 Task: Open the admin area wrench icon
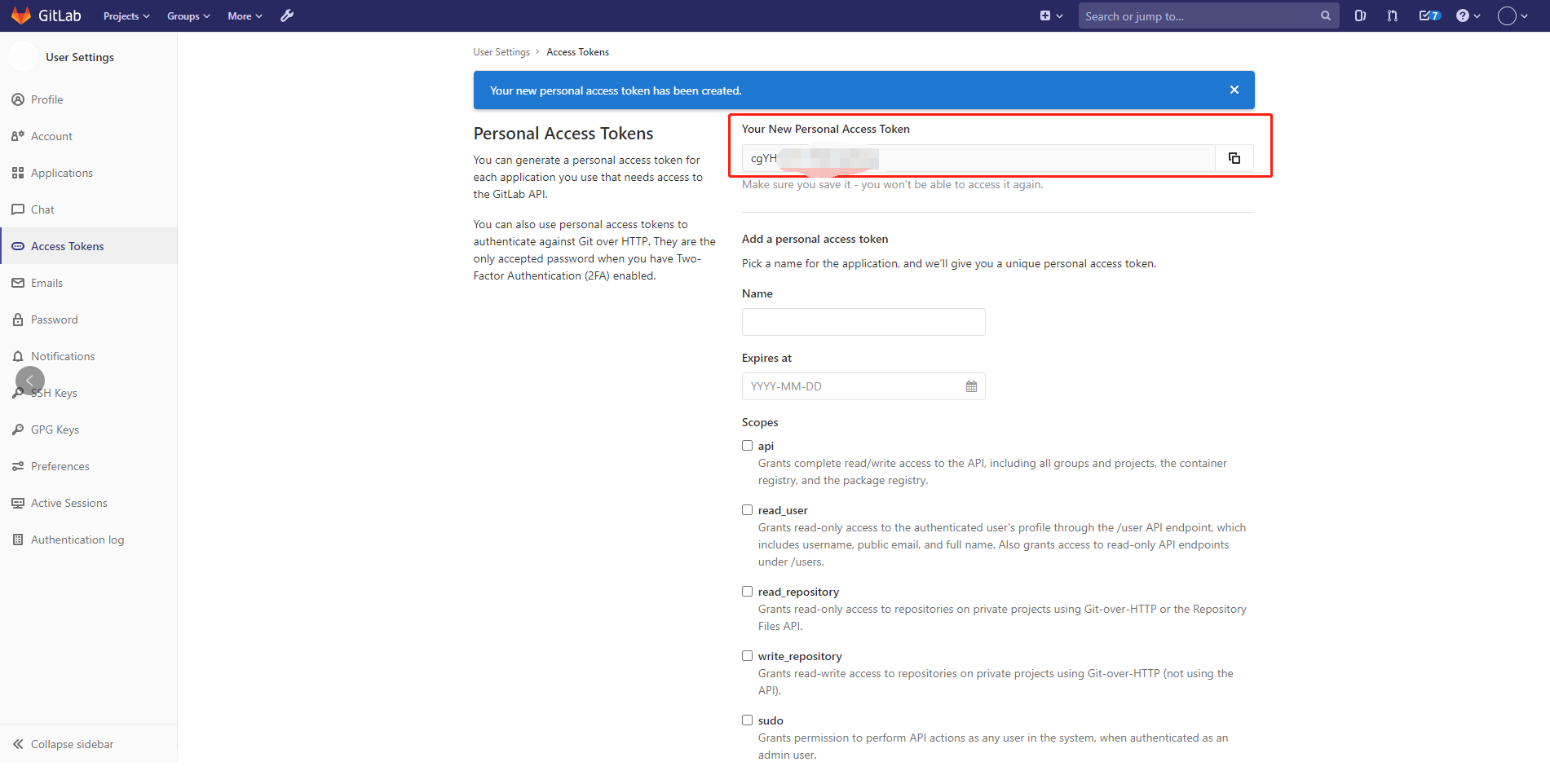287,15
